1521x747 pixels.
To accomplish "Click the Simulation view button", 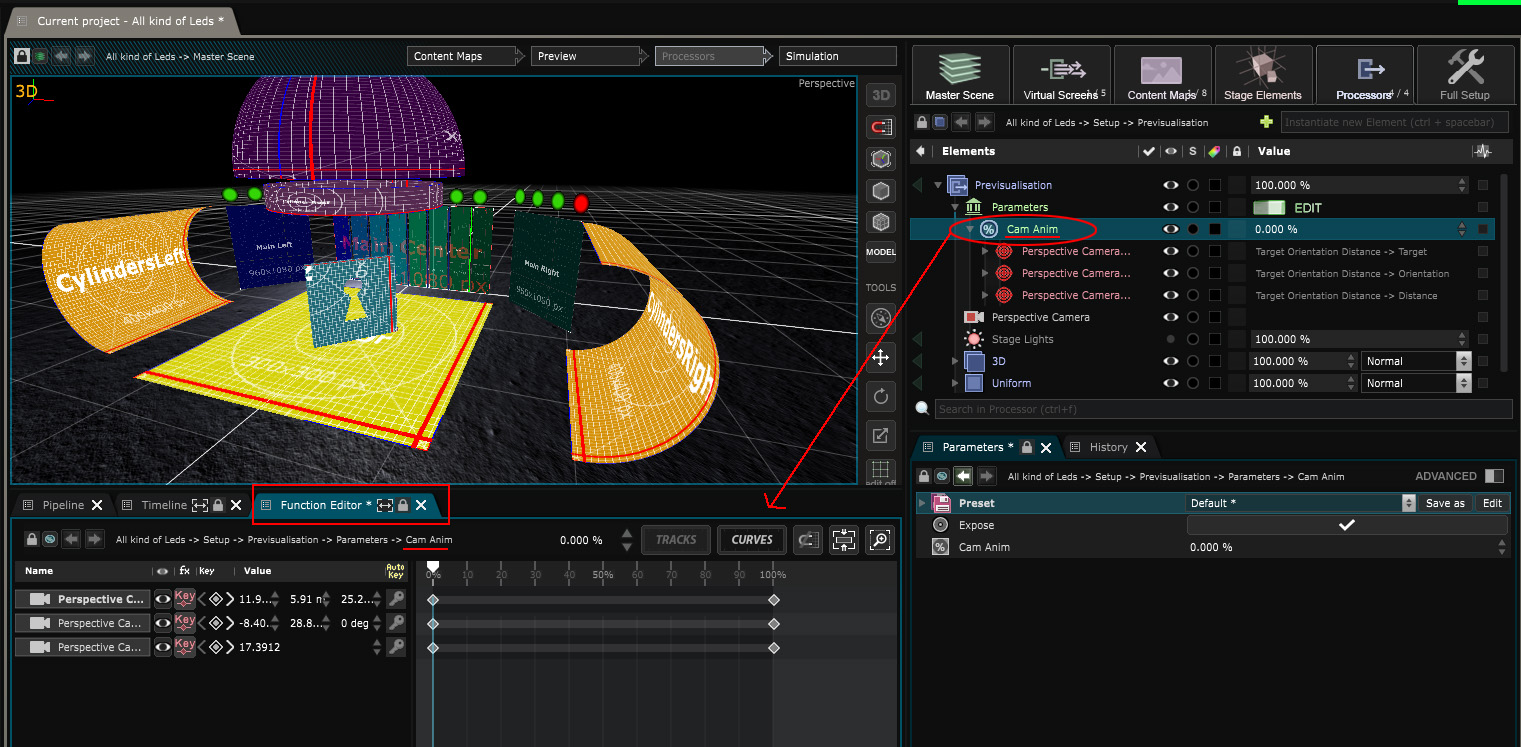I will [838, 56].
